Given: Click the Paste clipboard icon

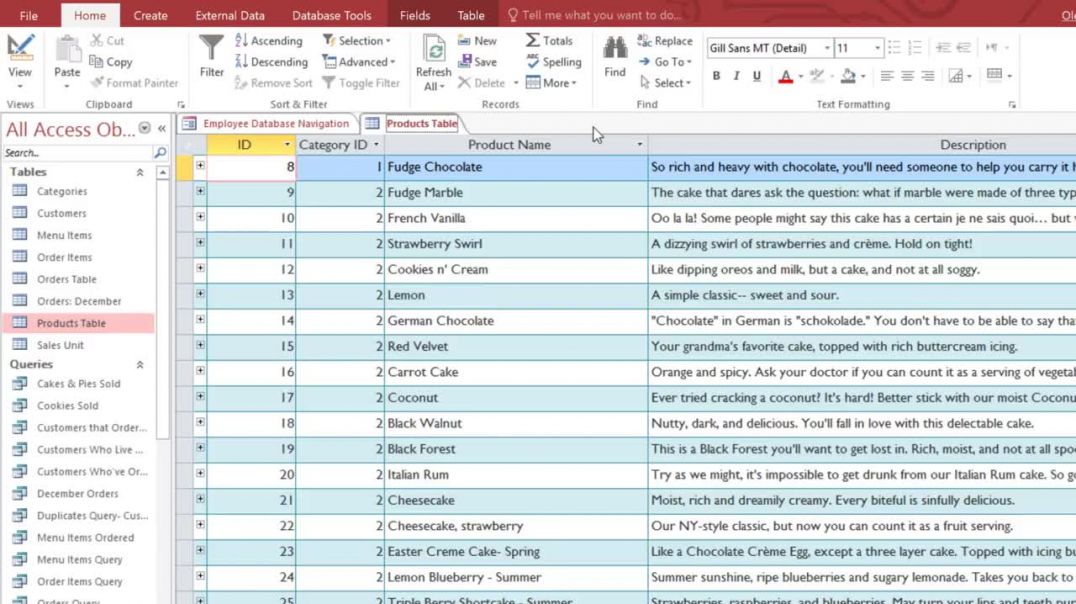Looking at the screenshot, I should click(67, 51).
